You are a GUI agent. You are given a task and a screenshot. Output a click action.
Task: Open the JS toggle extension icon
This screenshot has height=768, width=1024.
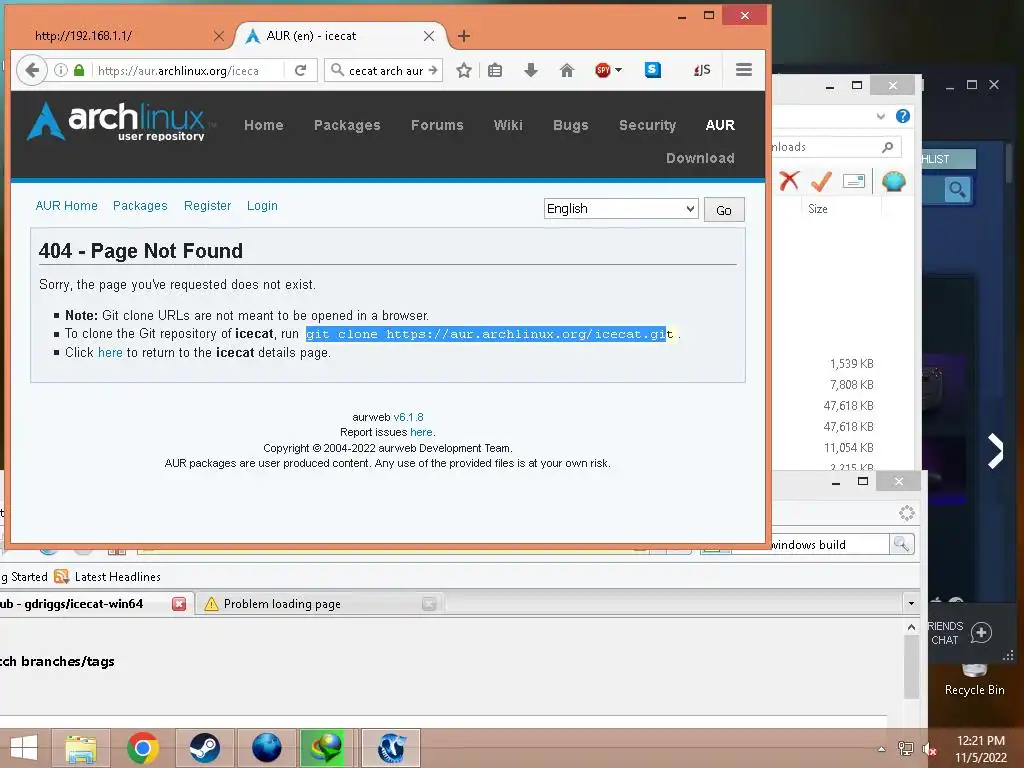coord(702,70)
